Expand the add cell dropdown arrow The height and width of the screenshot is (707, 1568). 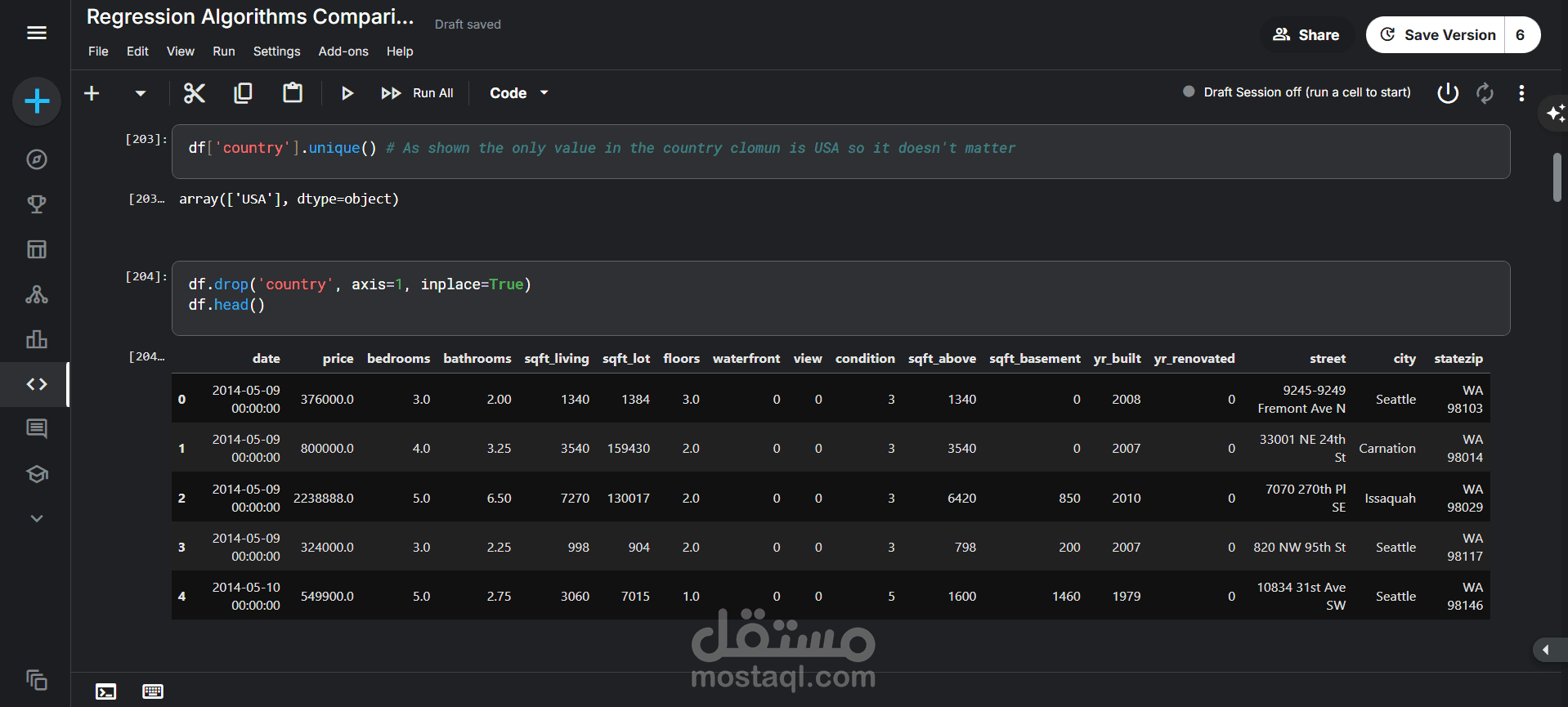[x=141, y=93]
